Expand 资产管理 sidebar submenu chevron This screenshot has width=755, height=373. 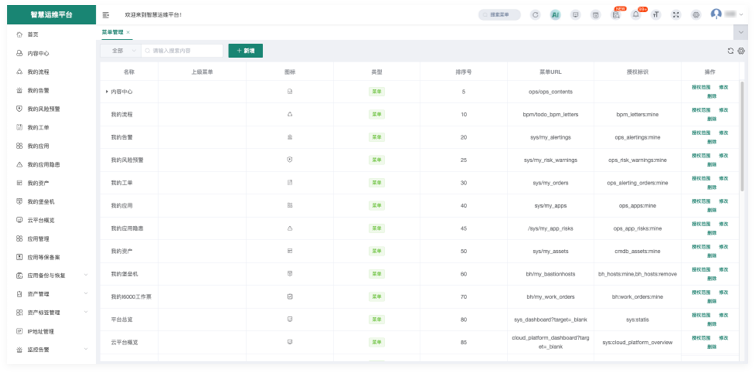click(86, 294)
